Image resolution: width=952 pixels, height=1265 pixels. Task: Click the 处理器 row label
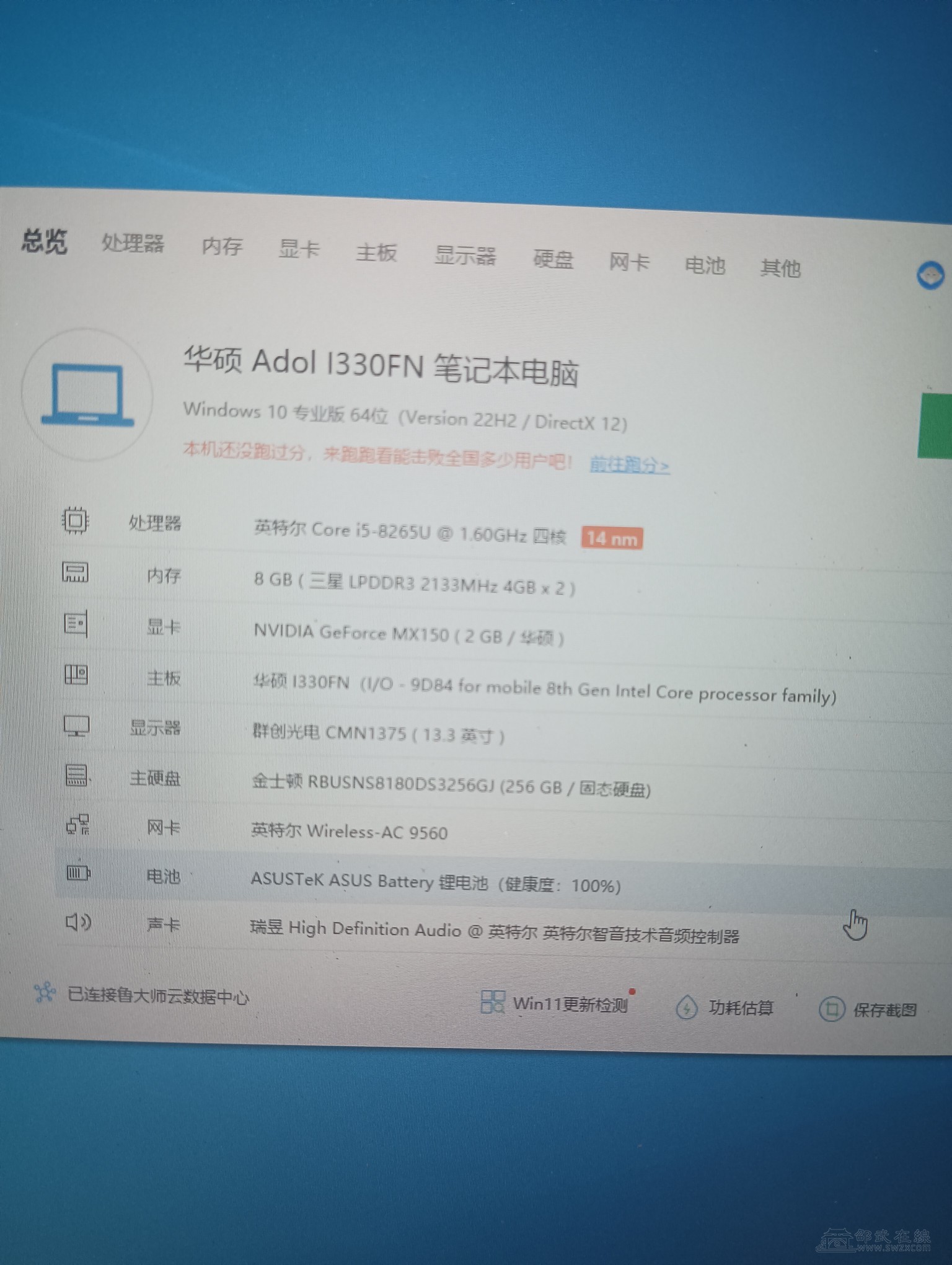click(x=154, y=523)
